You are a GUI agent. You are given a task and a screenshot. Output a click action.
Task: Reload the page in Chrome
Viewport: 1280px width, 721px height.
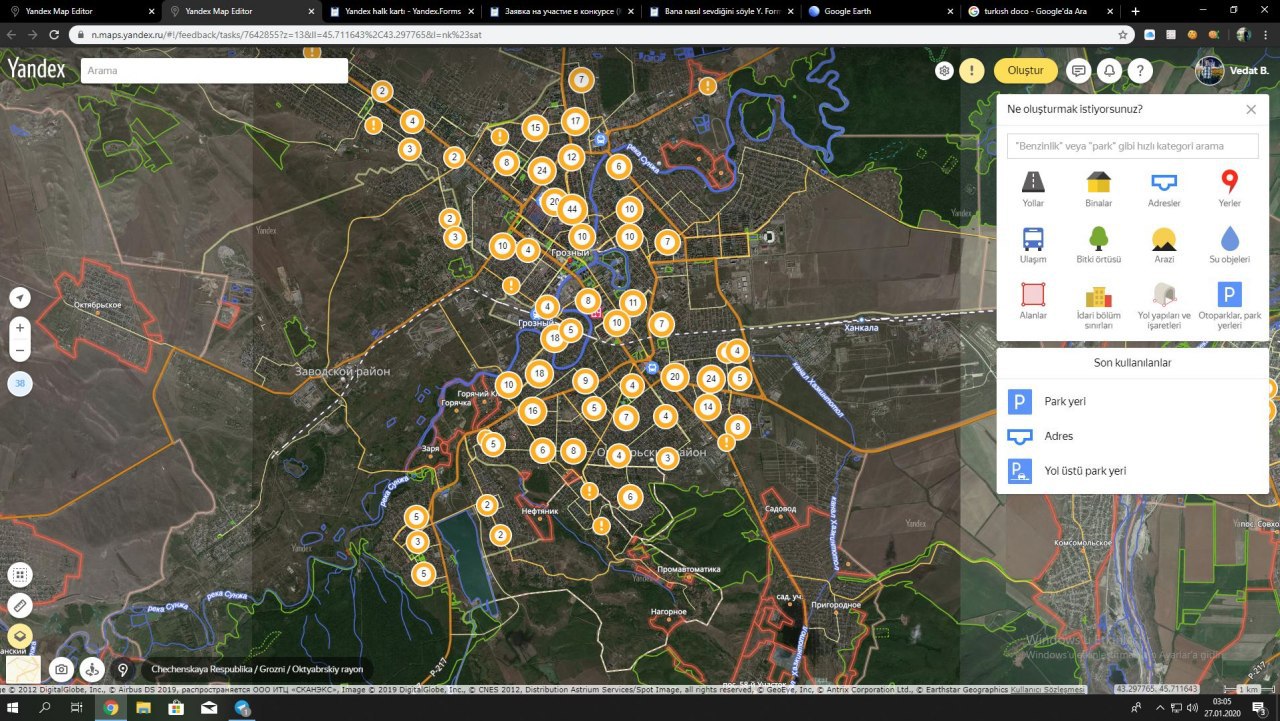click(54, 34)
